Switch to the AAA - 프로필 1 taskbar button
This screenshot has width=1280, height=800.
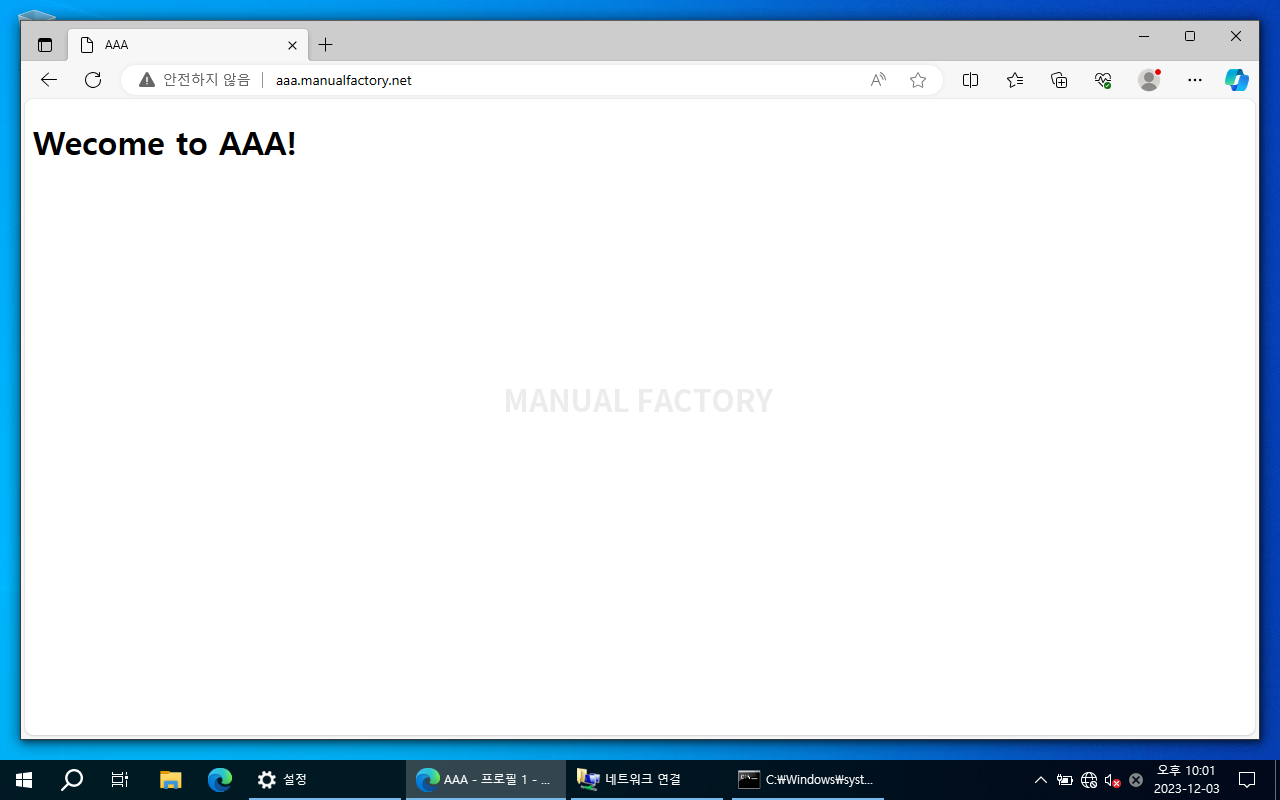(x=486, y=780)
